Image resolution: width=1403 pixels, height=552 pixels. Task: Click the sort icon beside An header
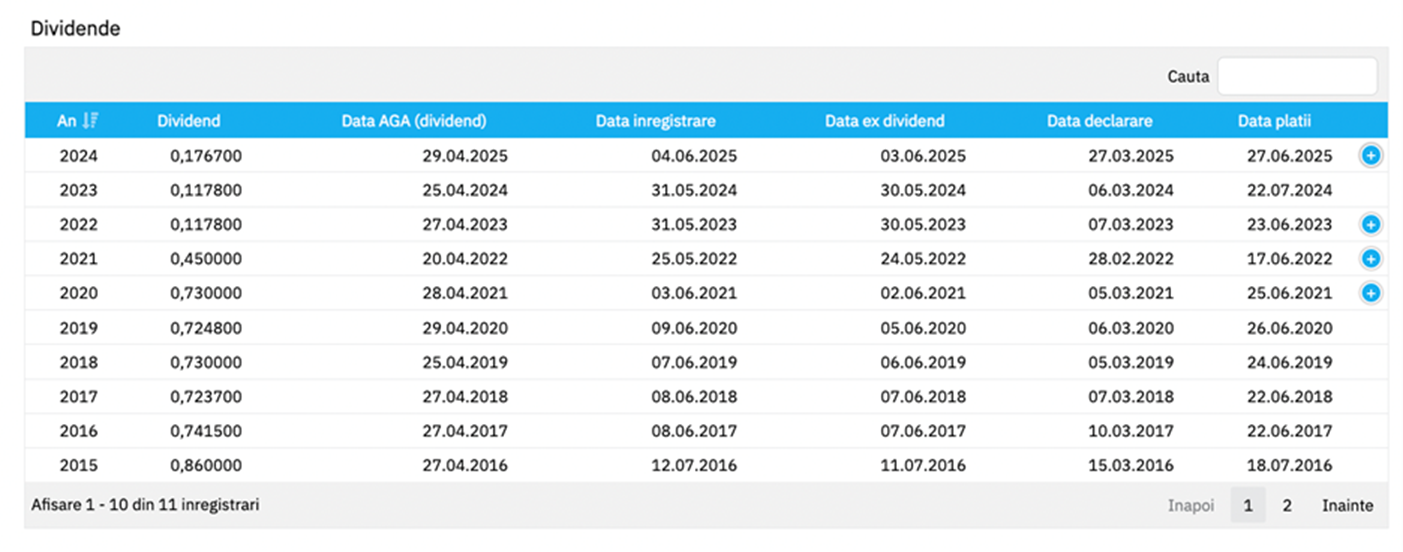pos(91,121)
